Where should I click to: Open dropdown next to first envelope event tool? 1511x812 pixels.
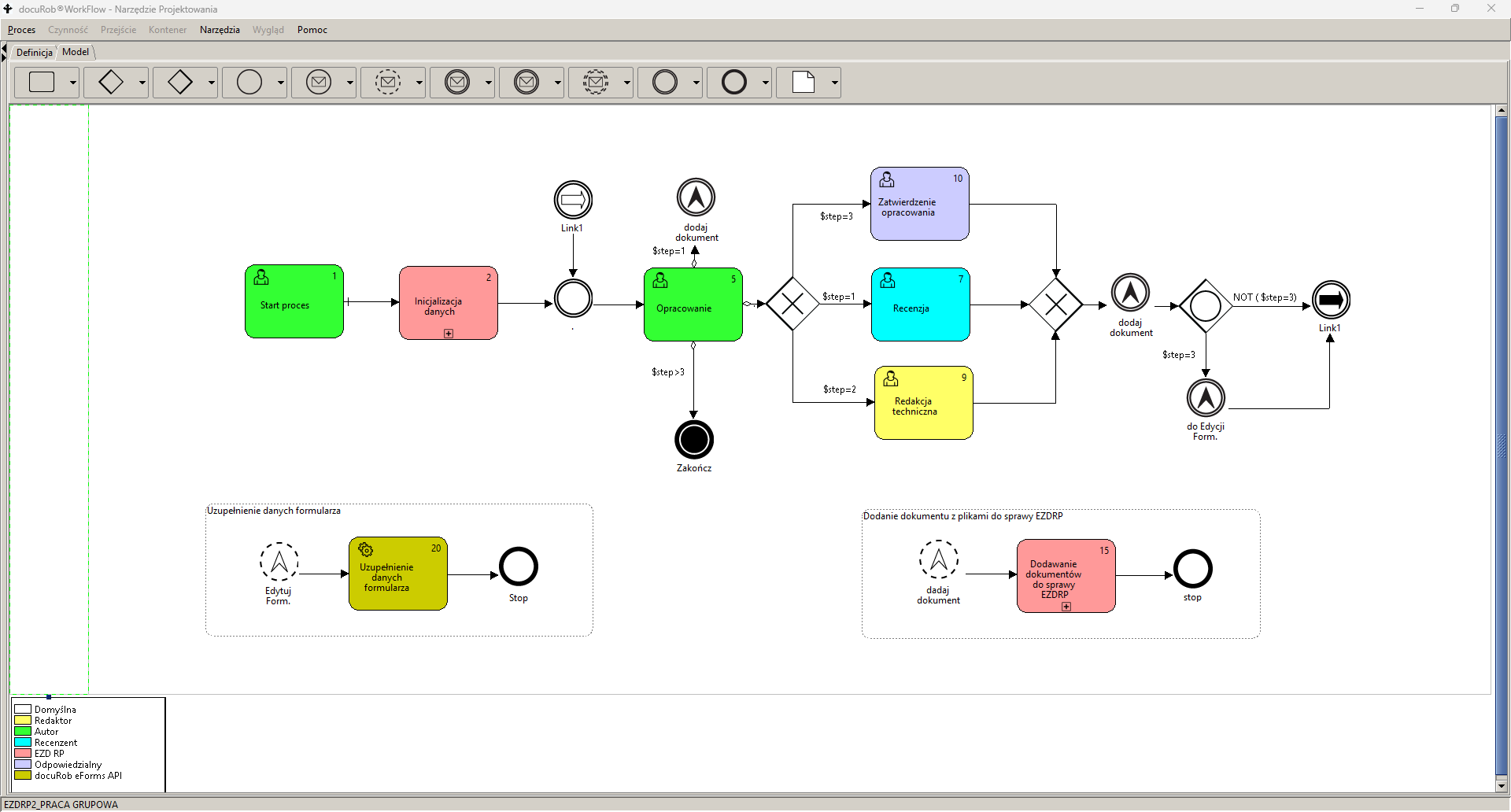(350, 82)
